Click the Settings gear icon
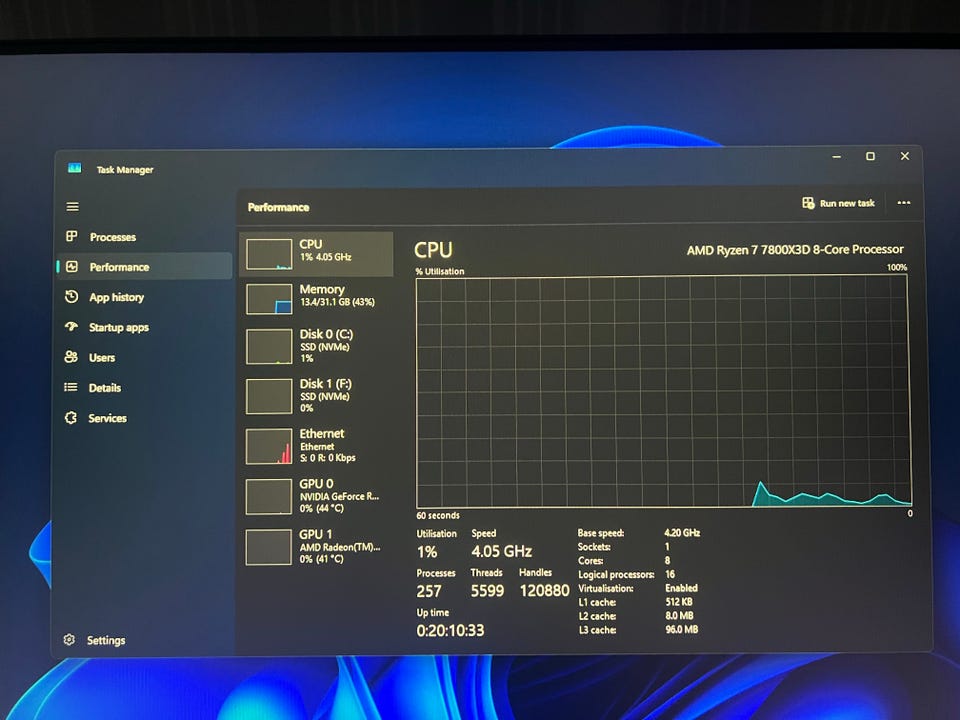Viewport: 960px width, 720px height. [69, 639]
